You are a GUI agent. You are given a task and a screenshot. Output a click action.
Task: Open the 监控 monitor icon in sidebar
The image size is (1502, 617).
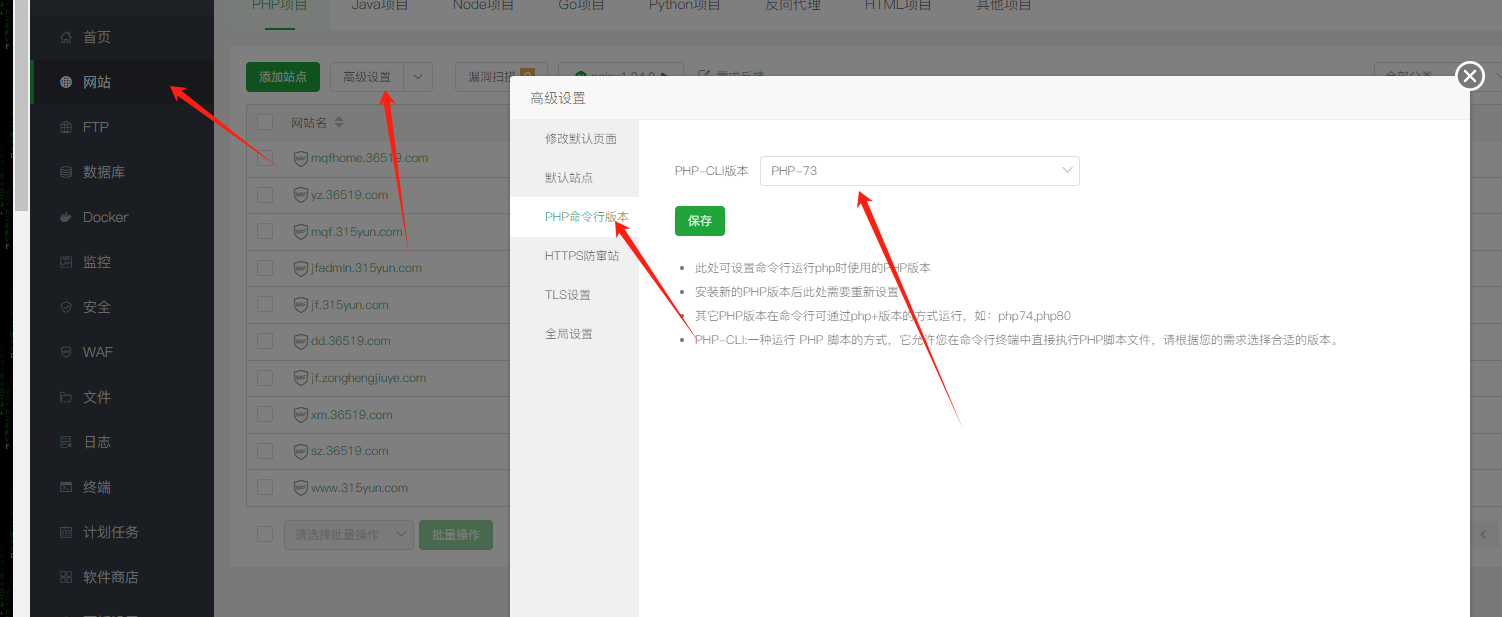pos(66,262)
